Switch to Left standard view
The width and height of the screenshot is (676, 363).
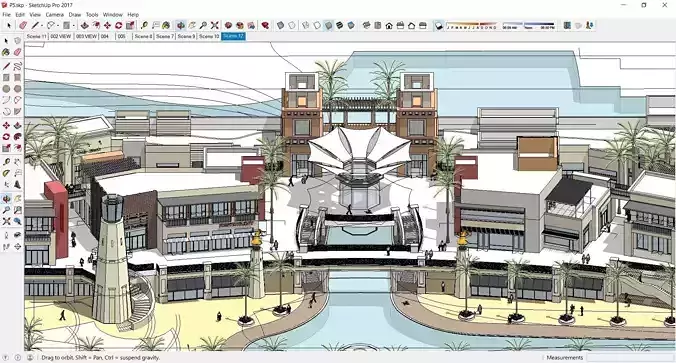pos(422,26)
